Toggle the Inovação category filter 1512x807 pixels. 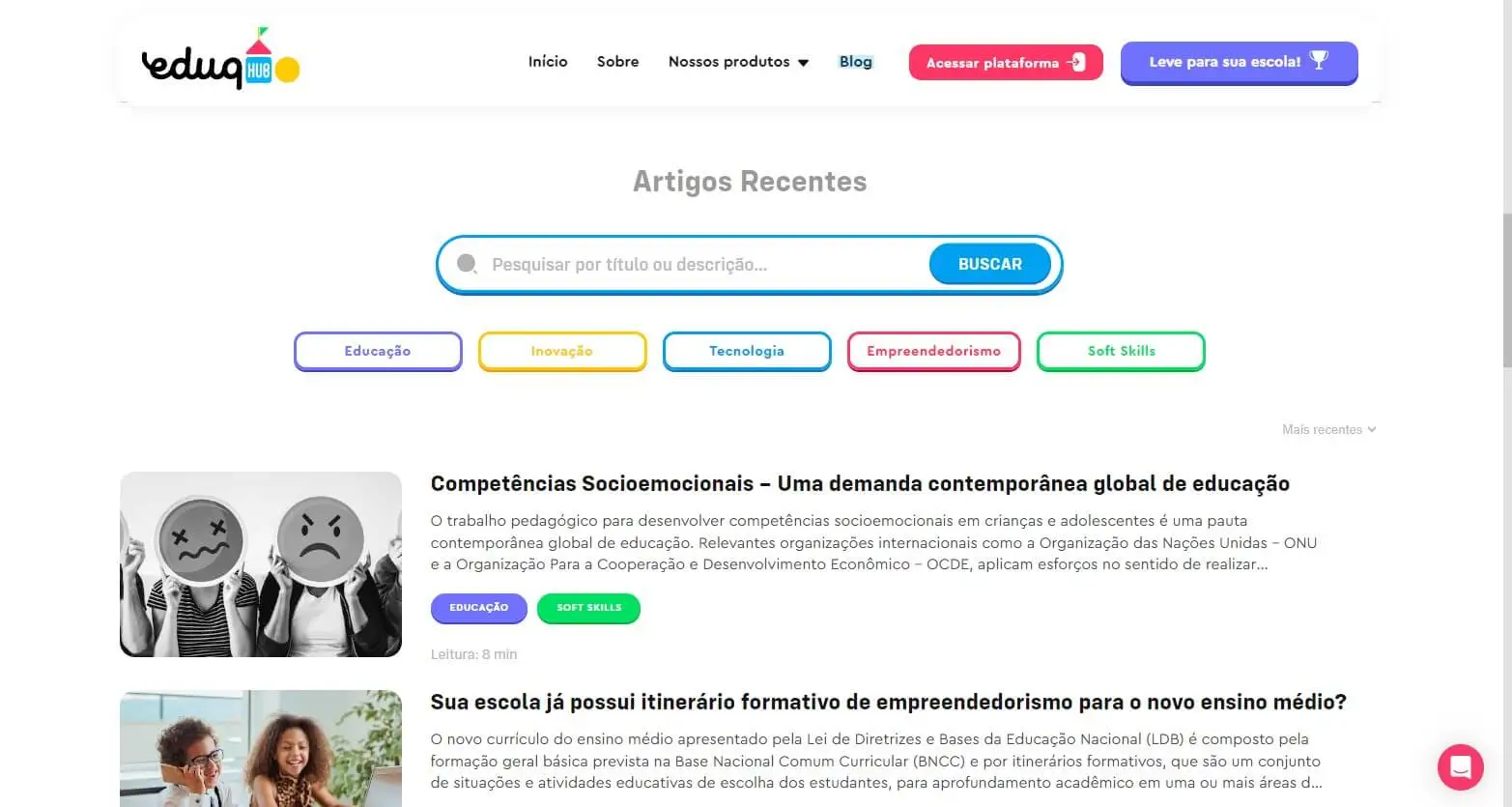tap(562, 351)
